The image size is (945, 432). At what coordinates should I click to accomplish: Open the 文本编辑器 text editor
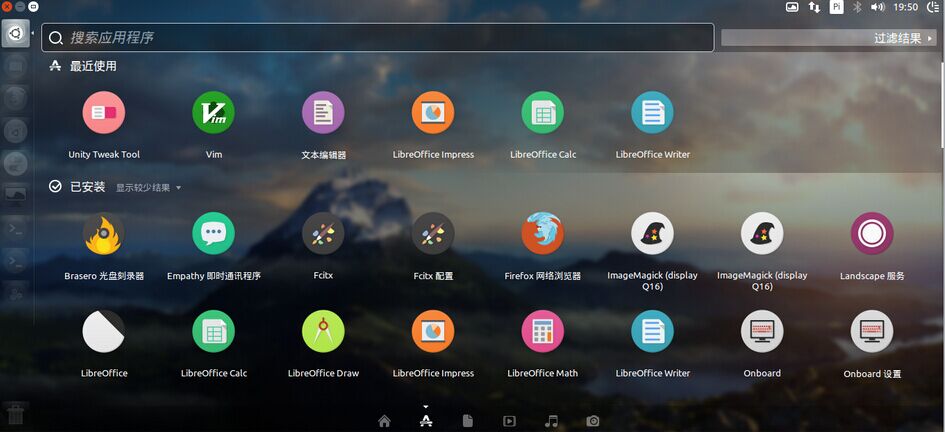323,112
